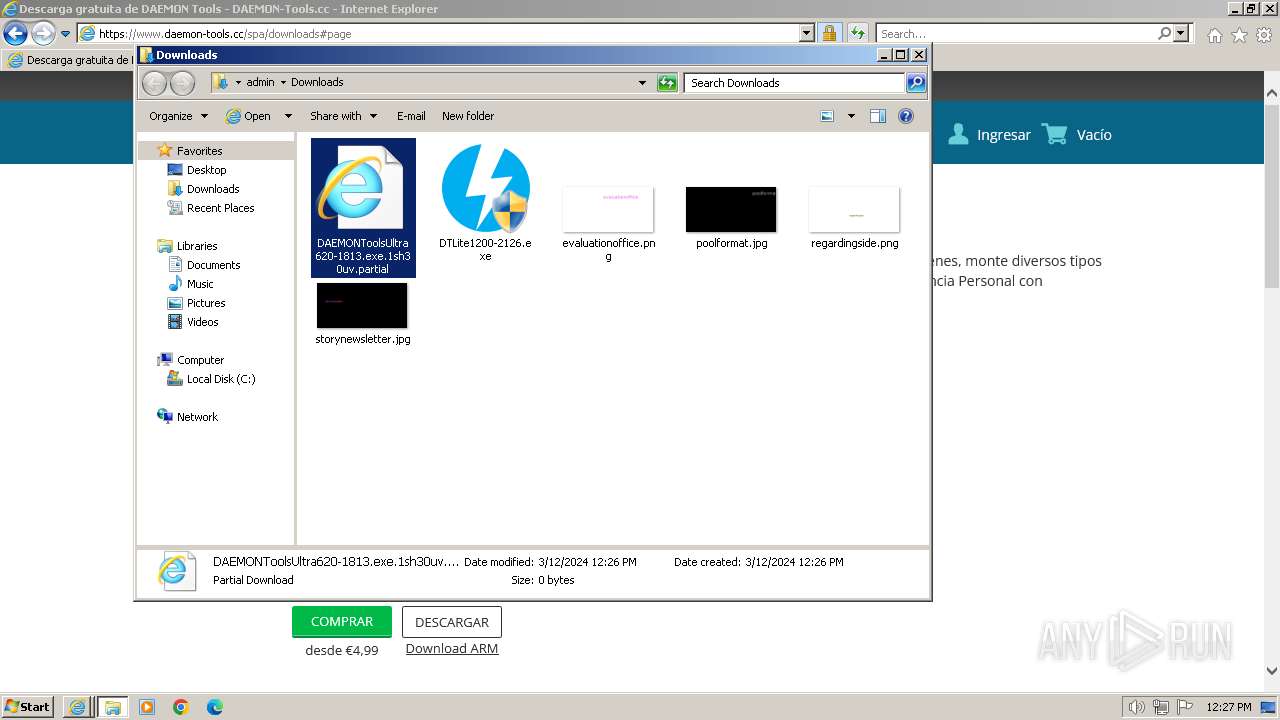Viewport: 1280px width, 720px height.
Task: Launch Microsoft Edge from the taskbar
Action: pos(215,707)
